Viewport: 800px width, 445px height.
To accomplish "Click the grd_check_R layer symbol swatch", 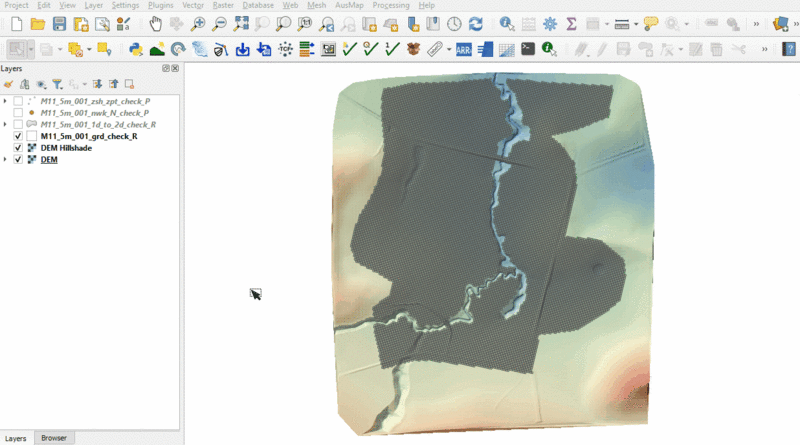I will tap(32, 136).
